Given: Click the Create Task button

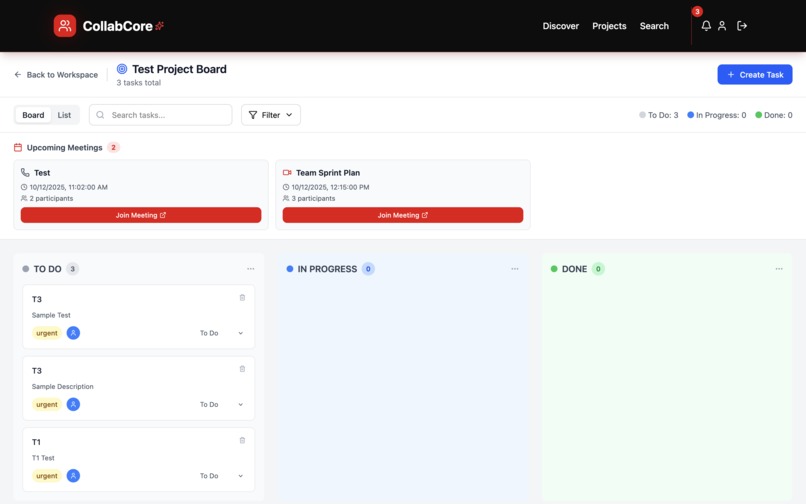Looking at the screenshot, I should coord(755,75).
